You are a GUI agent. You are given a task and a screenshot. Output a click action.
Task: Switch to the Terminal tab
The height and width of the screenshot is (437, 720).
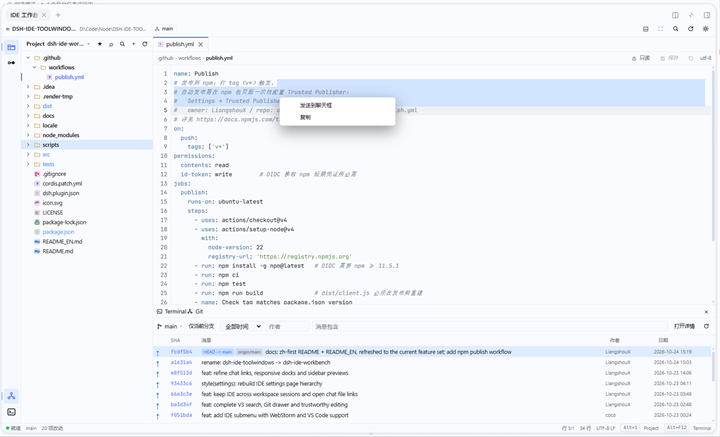[171, 312]
